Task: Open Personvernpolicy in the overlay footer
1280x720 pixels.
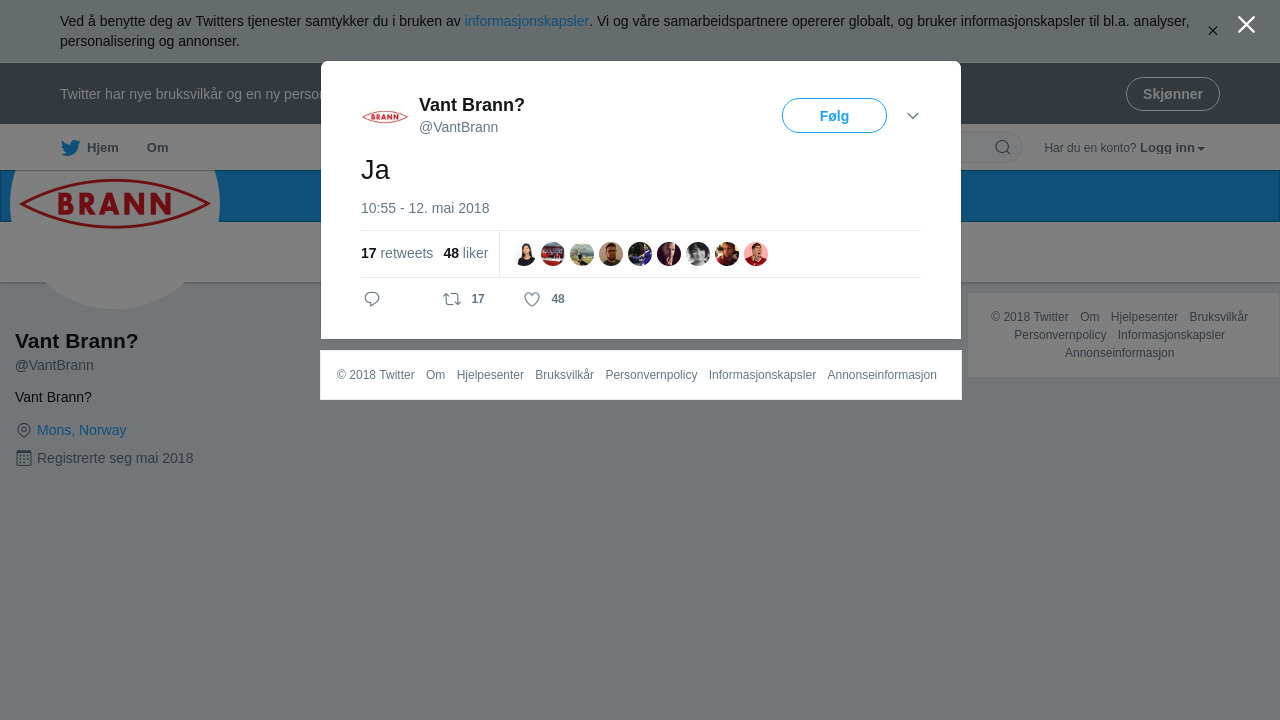Action: point(651,375)
